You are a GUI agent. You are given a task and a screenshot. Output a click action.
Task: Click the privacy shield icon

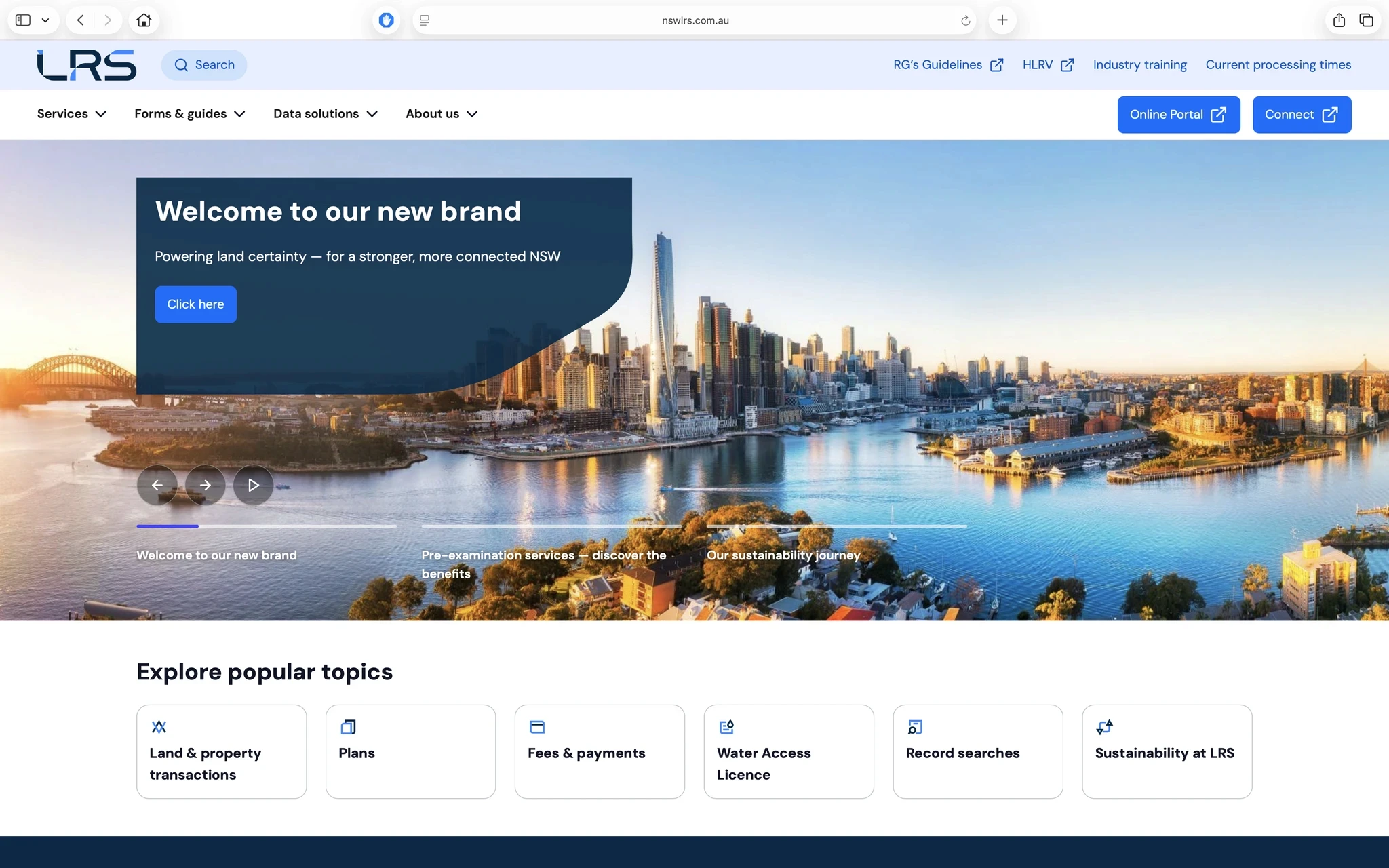click(386, 20)
